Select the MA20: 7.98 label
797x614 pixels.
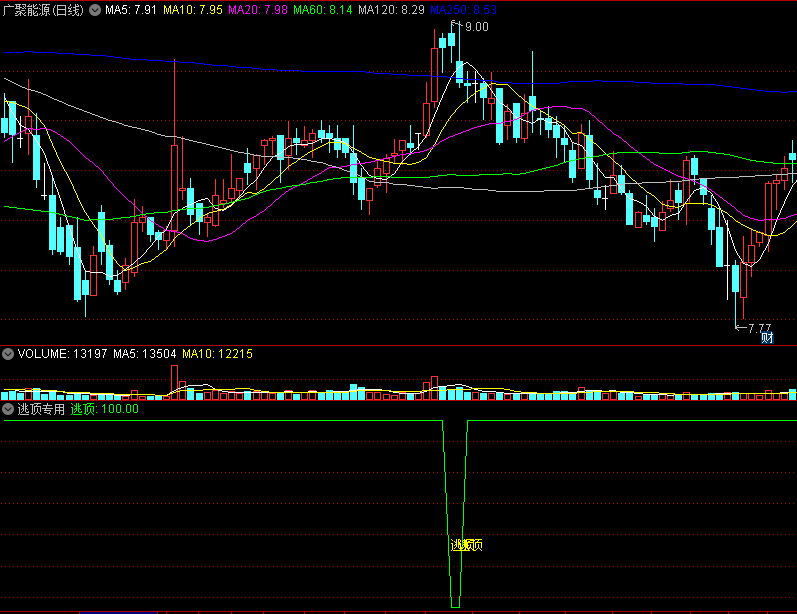(x=258, y=10)
